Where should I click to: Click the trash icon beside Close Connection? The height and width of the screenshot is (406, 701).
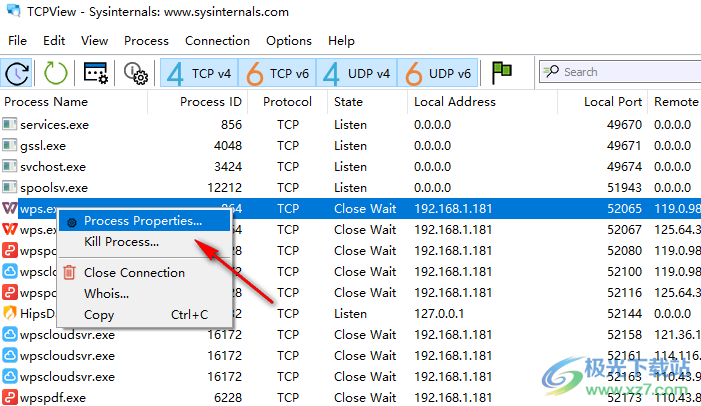(x=69, y=272)
